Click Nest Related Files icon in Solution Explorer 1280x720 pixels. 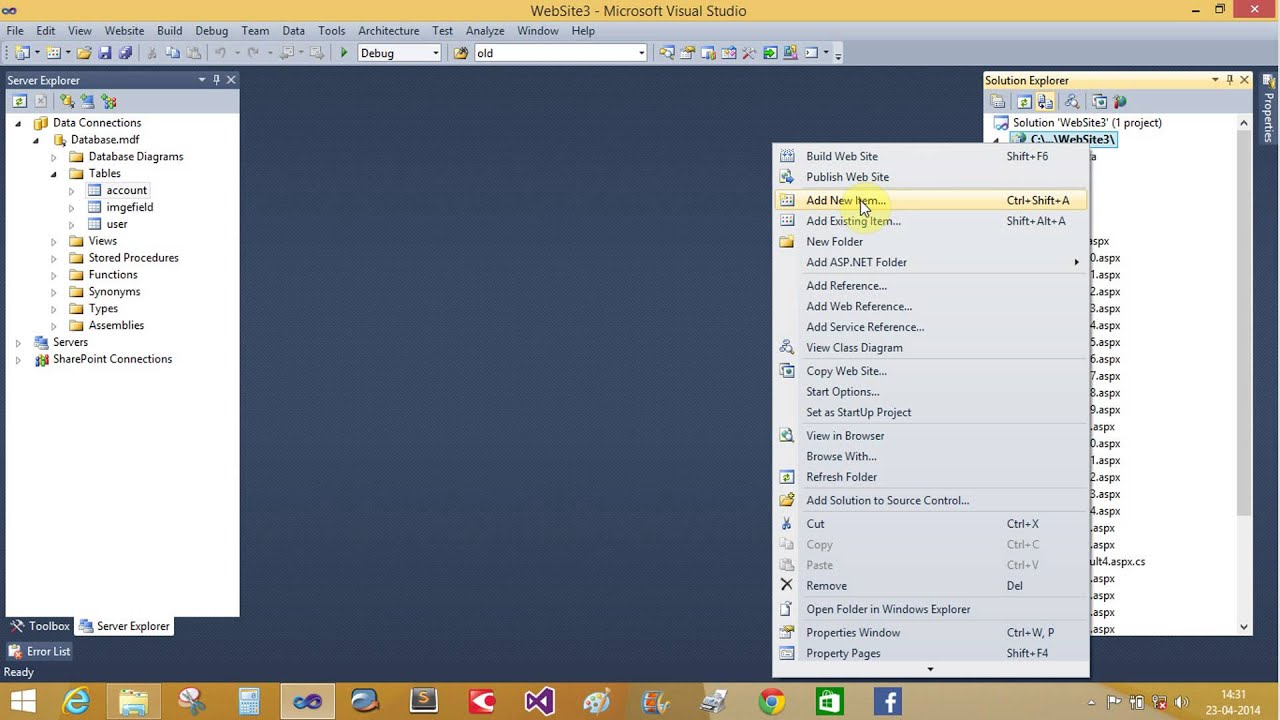point(1045,101)
